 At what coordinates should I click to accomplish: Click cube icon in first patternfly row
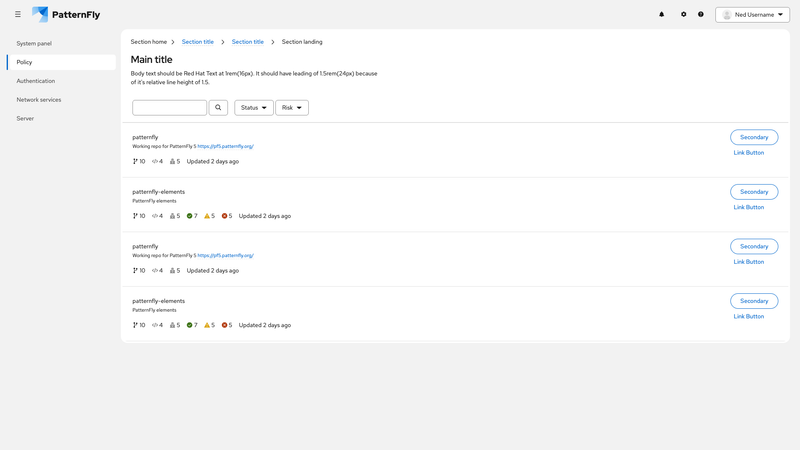click(x=172, y=161)
